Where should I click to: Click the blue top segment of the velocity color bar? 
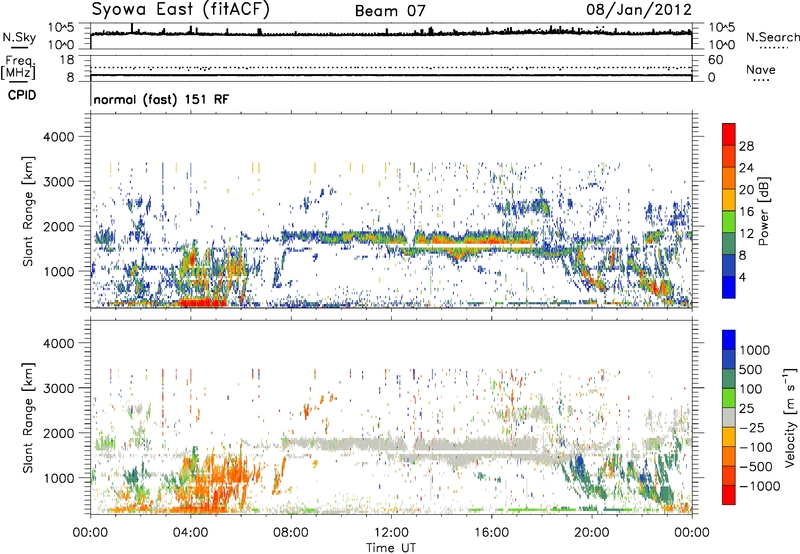[x=729, y=340]
